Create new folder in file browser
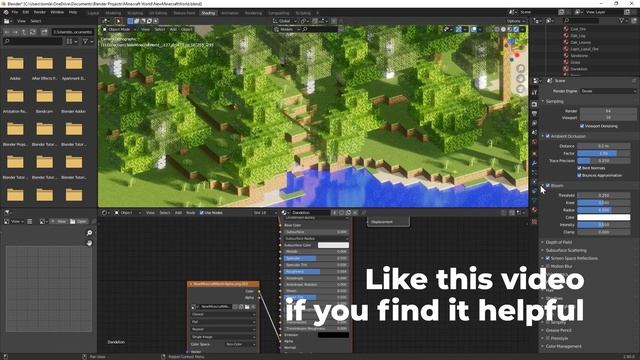640x360 pixels. [x=44, y=32]
